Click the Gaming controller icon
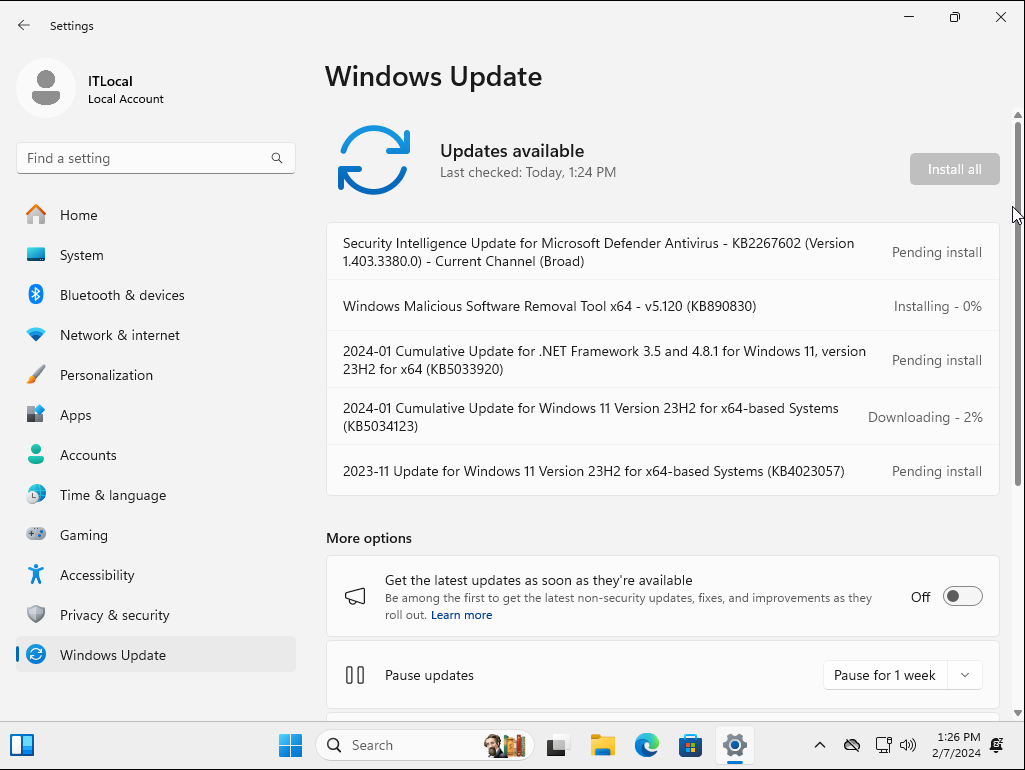Viewport: 1025px width, 770px height. 36,534
